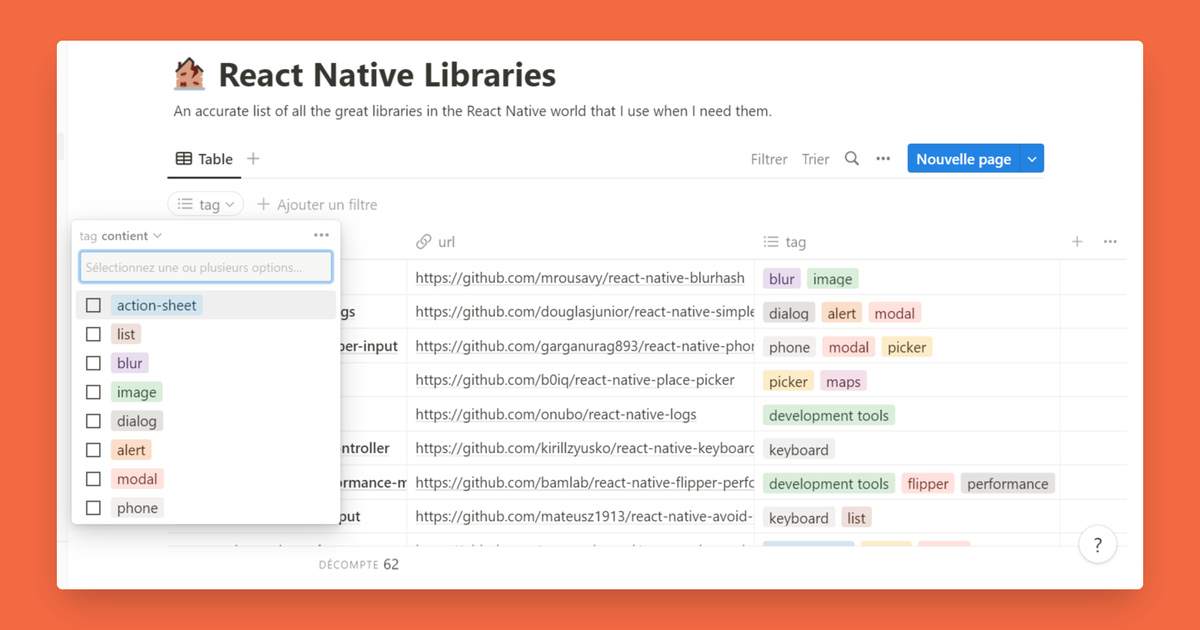This screenshot has height=630, width=1200.
Task: Select the green image tag in options list
Action: pos(137,392)
